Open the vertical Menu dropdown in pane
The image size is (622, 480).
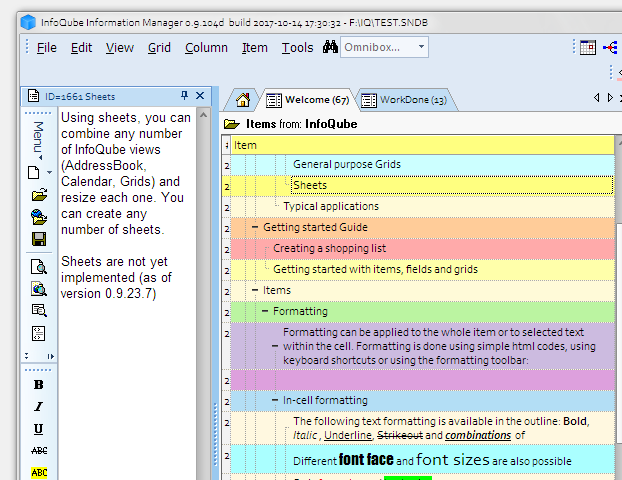coord(38,140)
